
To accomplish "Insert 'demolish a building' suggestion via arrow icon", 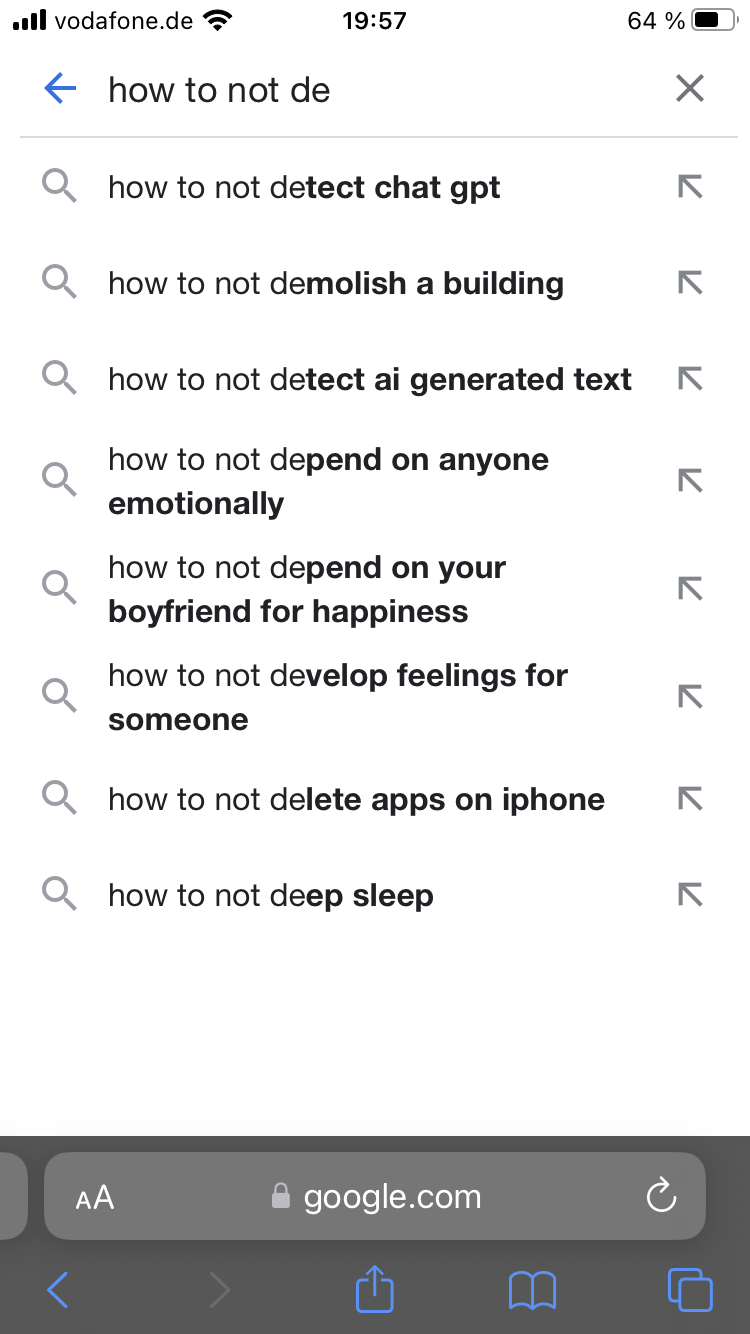I will coord(690,283).
